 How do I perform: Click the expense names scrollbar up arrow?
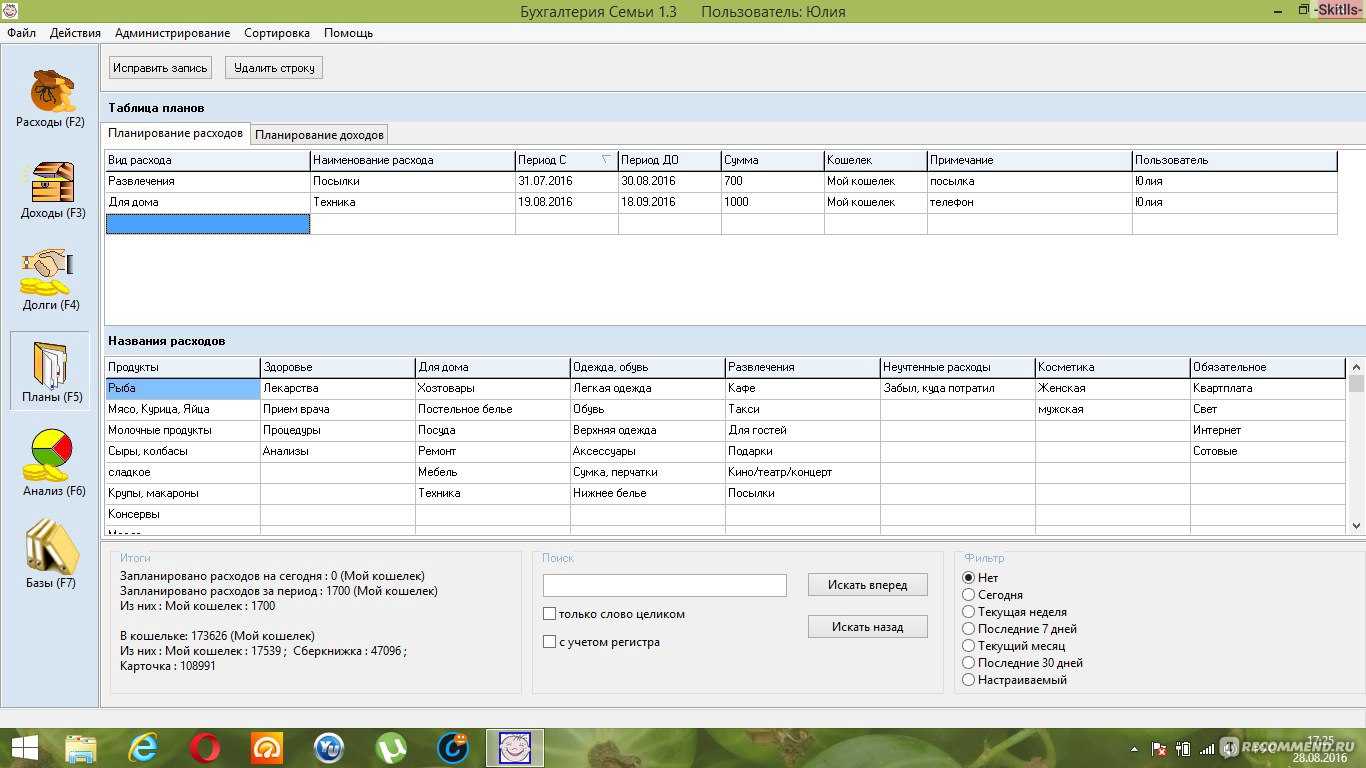point(1356,366)
